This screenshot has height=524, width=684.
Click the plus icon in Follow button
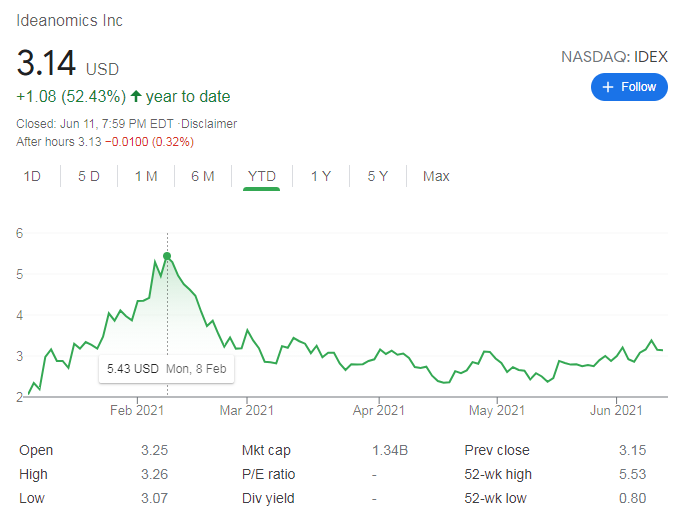[x=608, y=87]
